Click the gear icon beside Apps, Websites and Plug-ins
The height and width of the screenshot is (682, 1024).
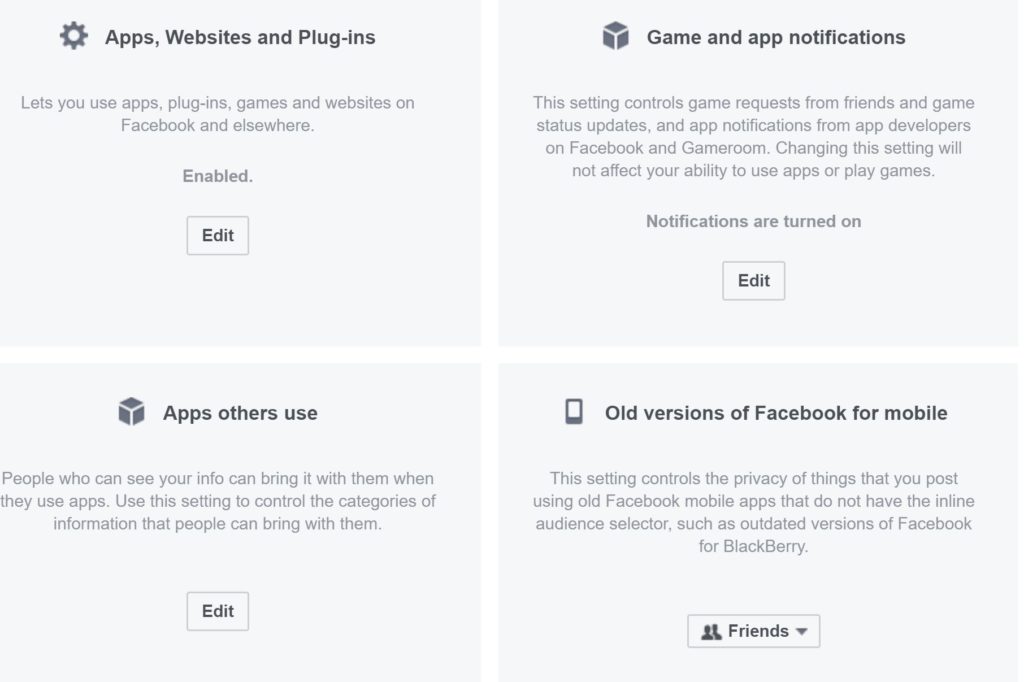tap(74, 37)
